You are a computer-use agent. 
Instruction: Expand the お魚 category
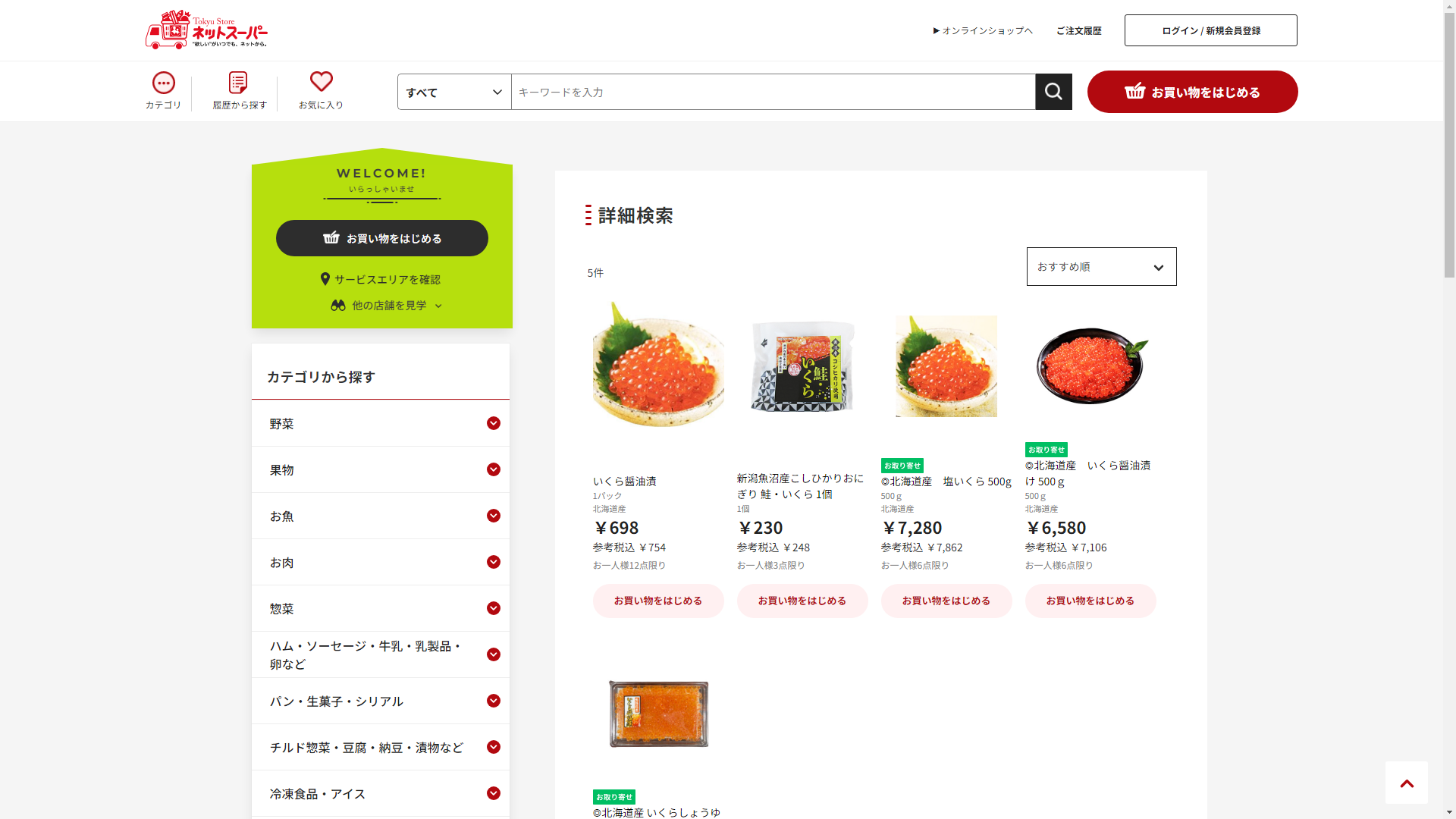381,516
